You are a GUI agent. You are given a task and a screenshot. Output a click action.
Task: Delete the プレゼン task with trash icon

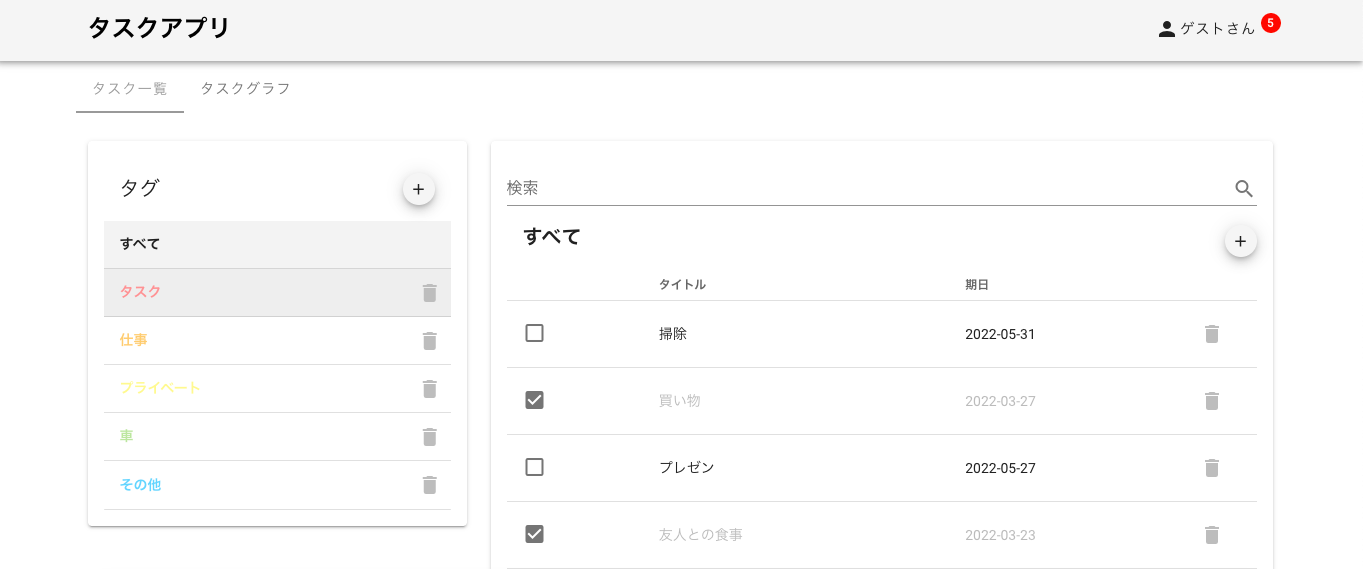pyautogui.click(x=1212, y=468)
